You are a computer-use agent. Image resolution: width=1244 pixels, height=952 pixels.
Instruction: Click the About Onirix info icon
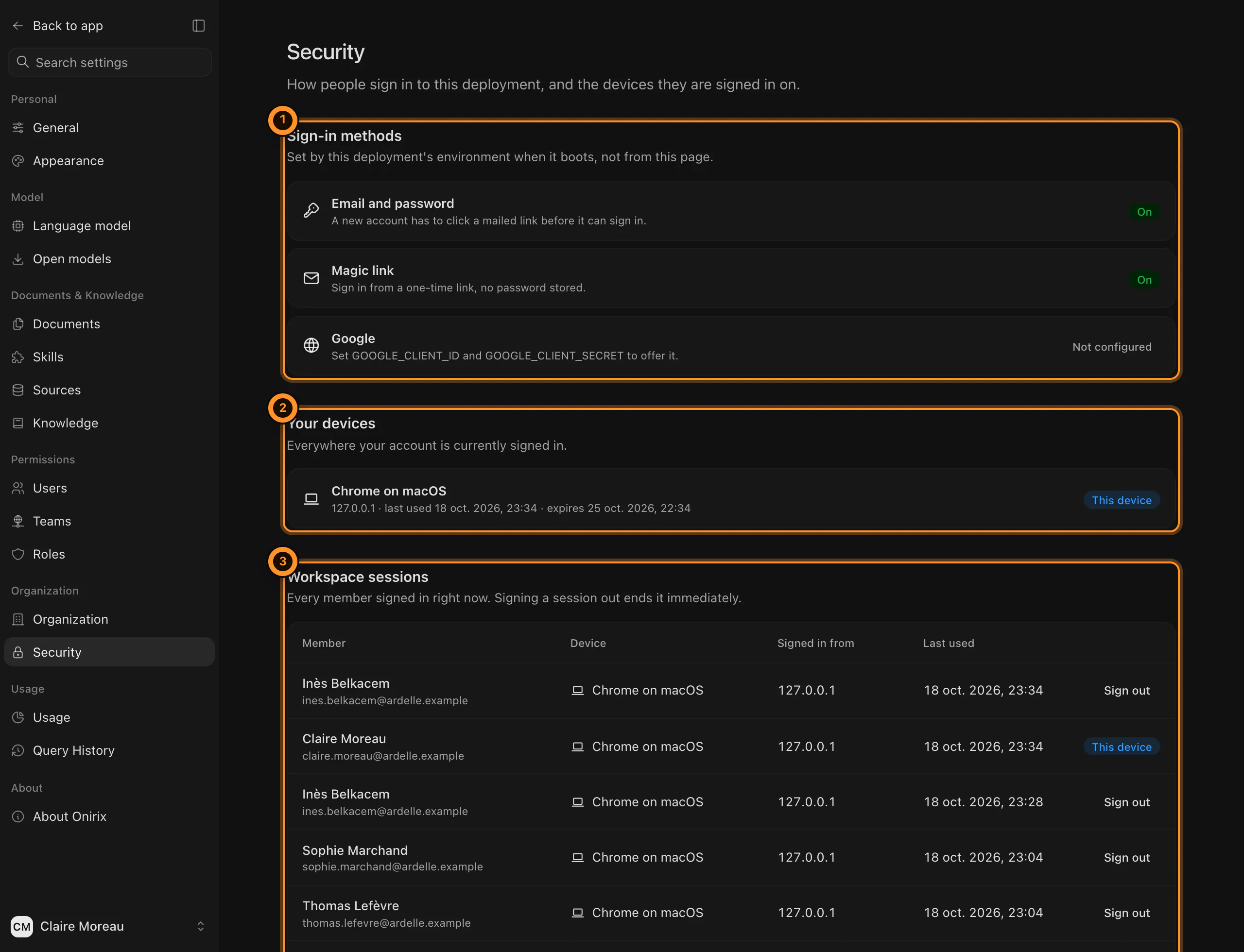pyautogui.click(x=18, y=816)
